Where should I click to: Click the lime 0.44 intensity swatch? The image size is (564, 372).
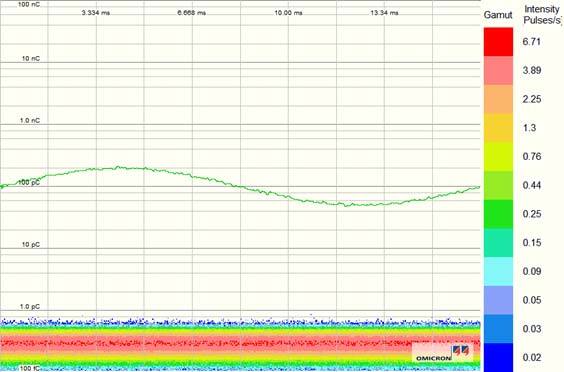pyautogui.click(x=498, y=186)
